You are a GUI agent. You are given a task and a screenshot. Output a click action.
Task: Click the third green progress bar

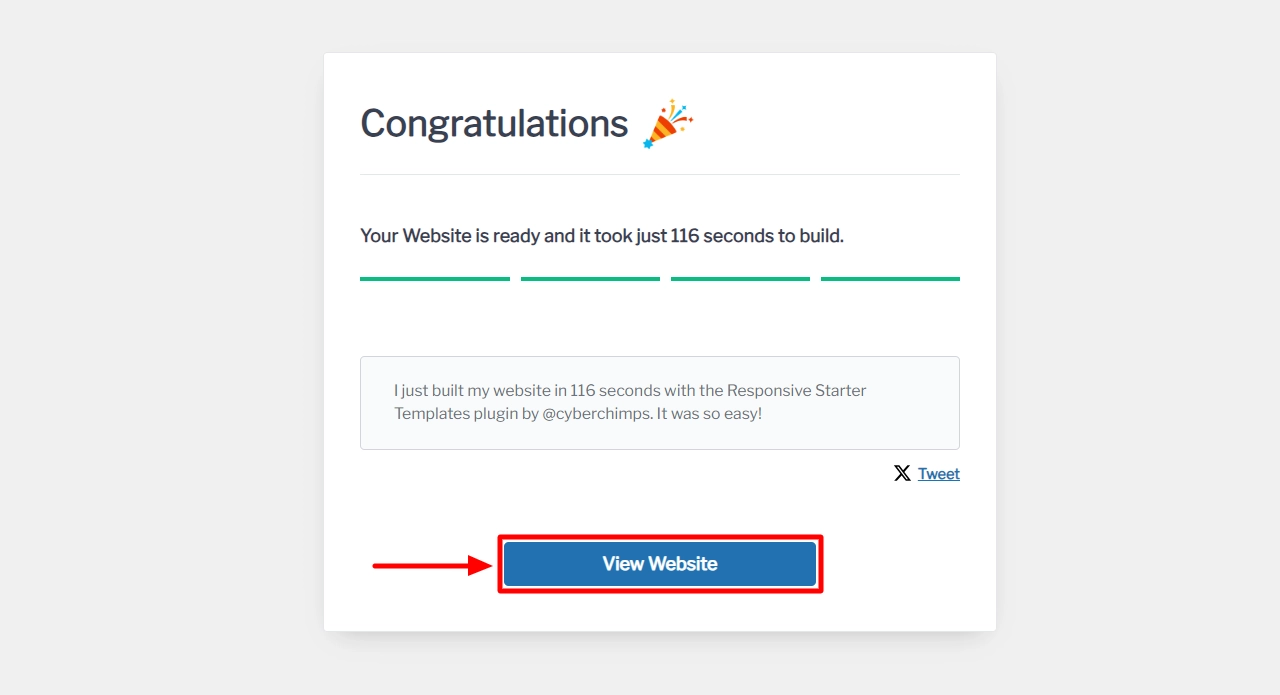(x=740, y=277)
